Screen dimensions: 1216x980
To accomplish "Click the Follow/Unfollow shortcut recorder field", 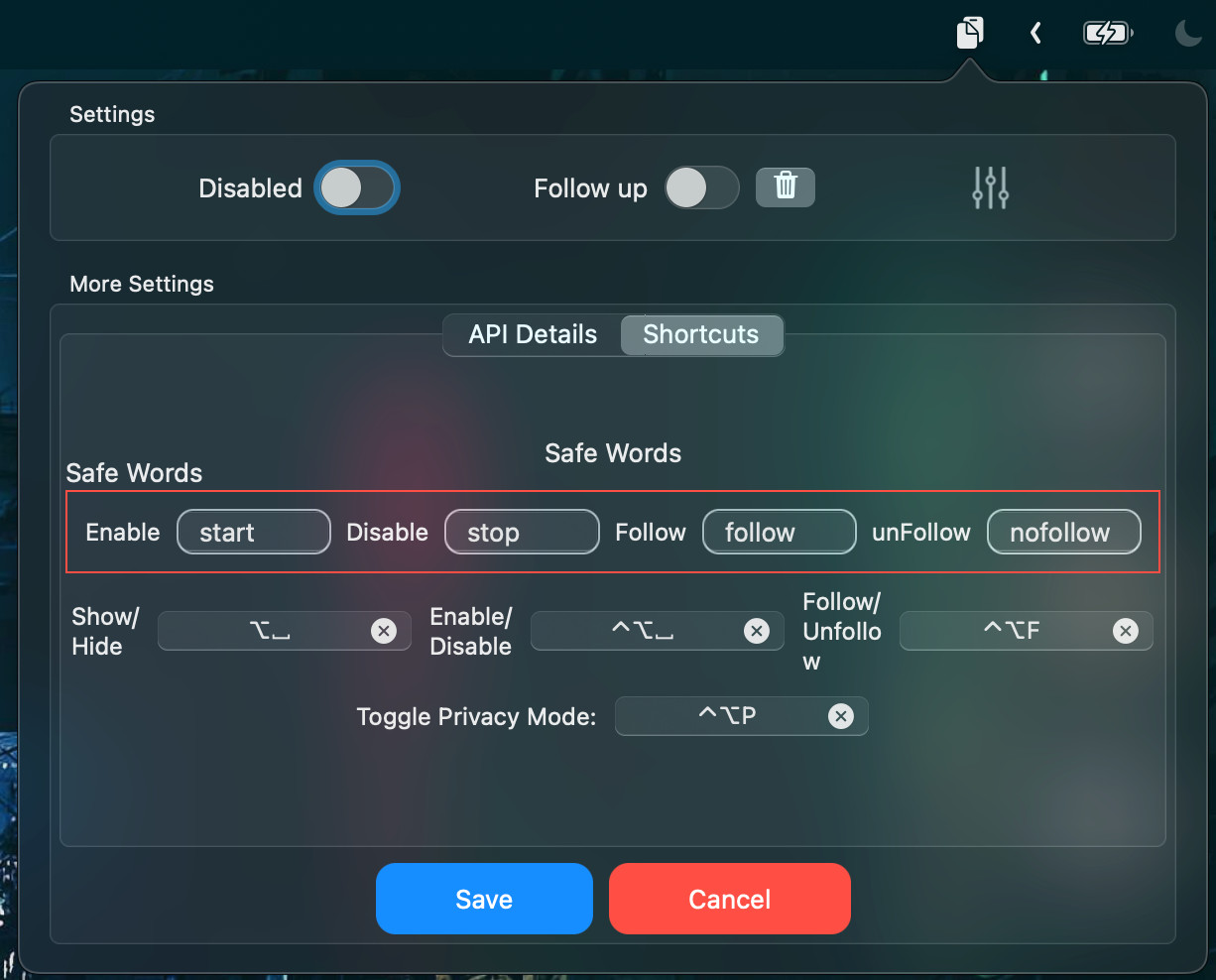I will click(1027, 631).
